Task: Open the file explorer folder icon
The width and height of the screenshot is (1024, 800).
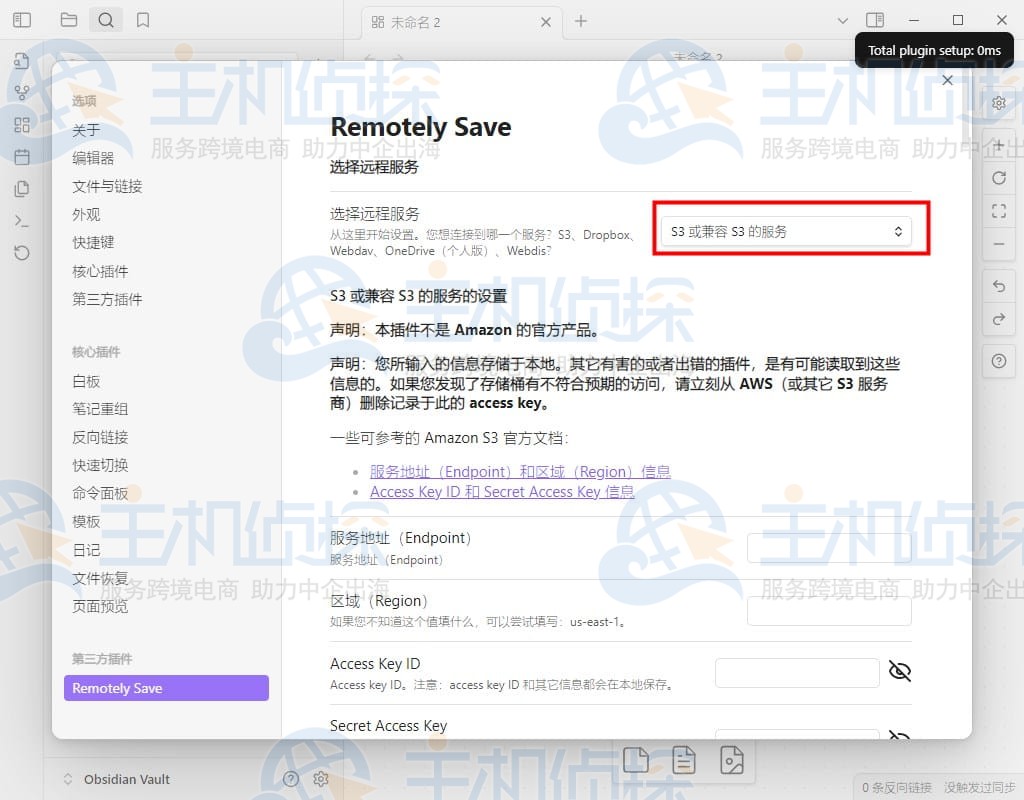Action: (x=69, y=20)
